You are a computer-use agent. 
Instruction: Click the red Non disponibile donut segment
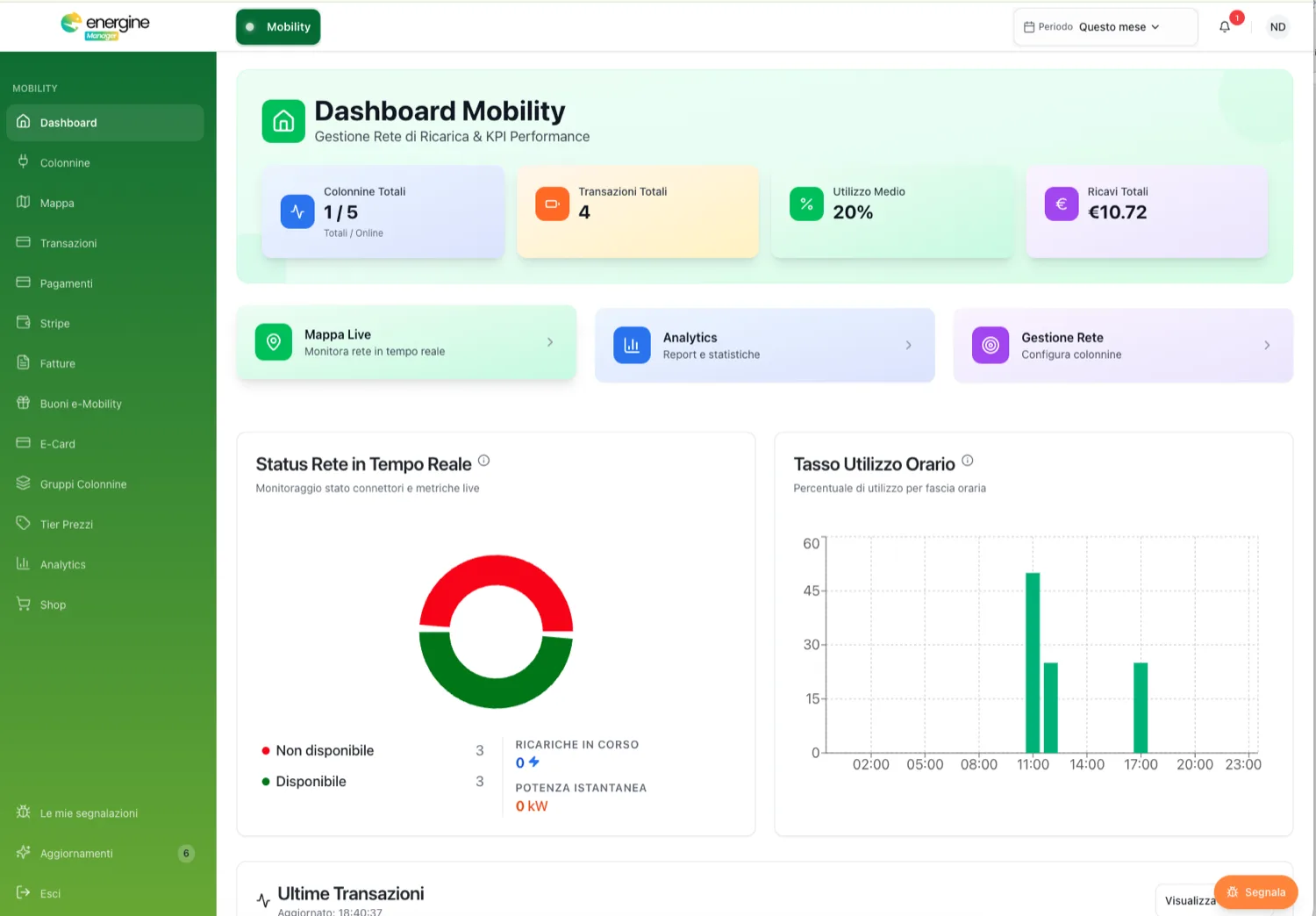pyautogui.click(x=497, y=572)
